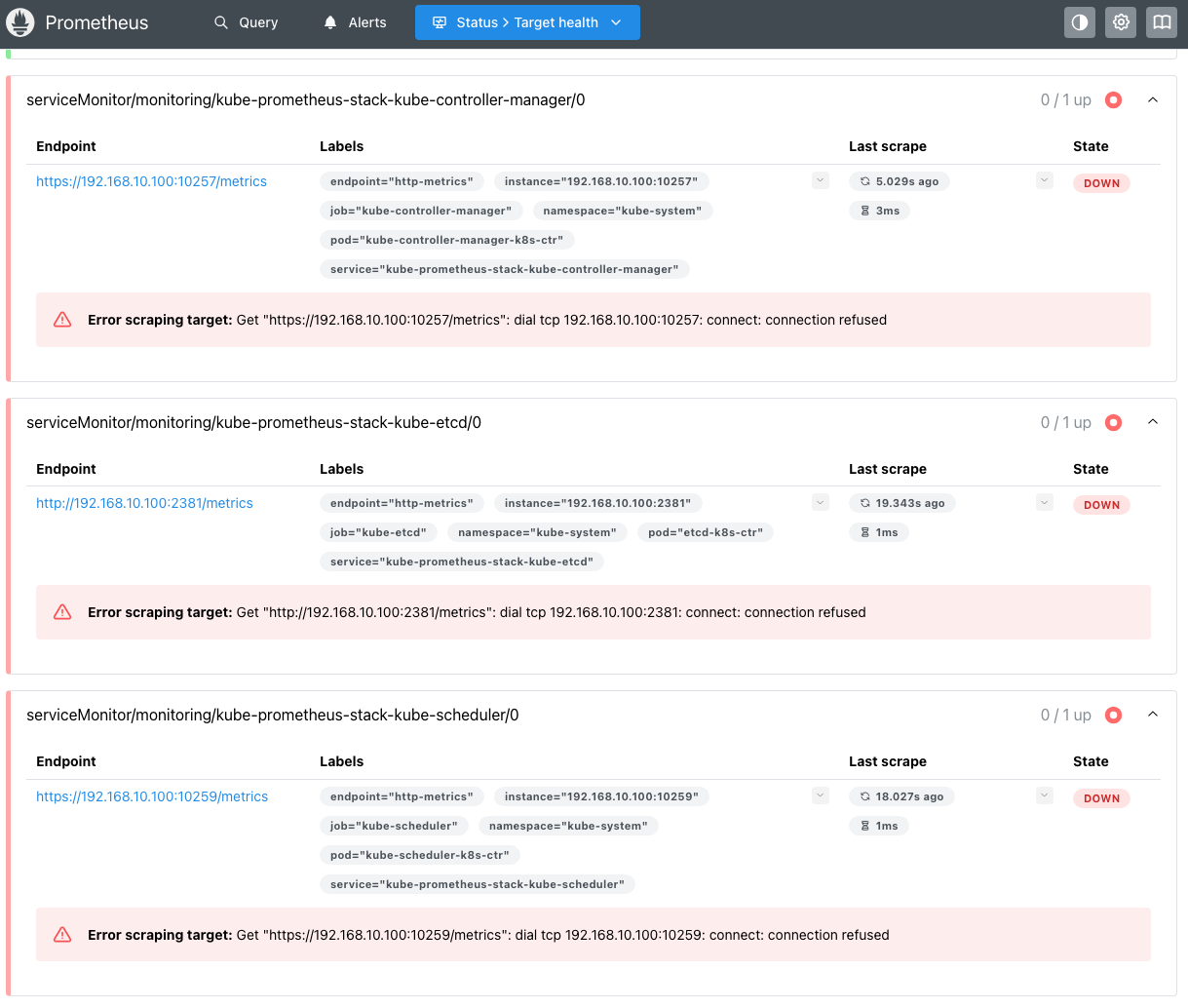1188x1008 pixels.
Task: Open the Query page
Action: click(x=246, y=22)
